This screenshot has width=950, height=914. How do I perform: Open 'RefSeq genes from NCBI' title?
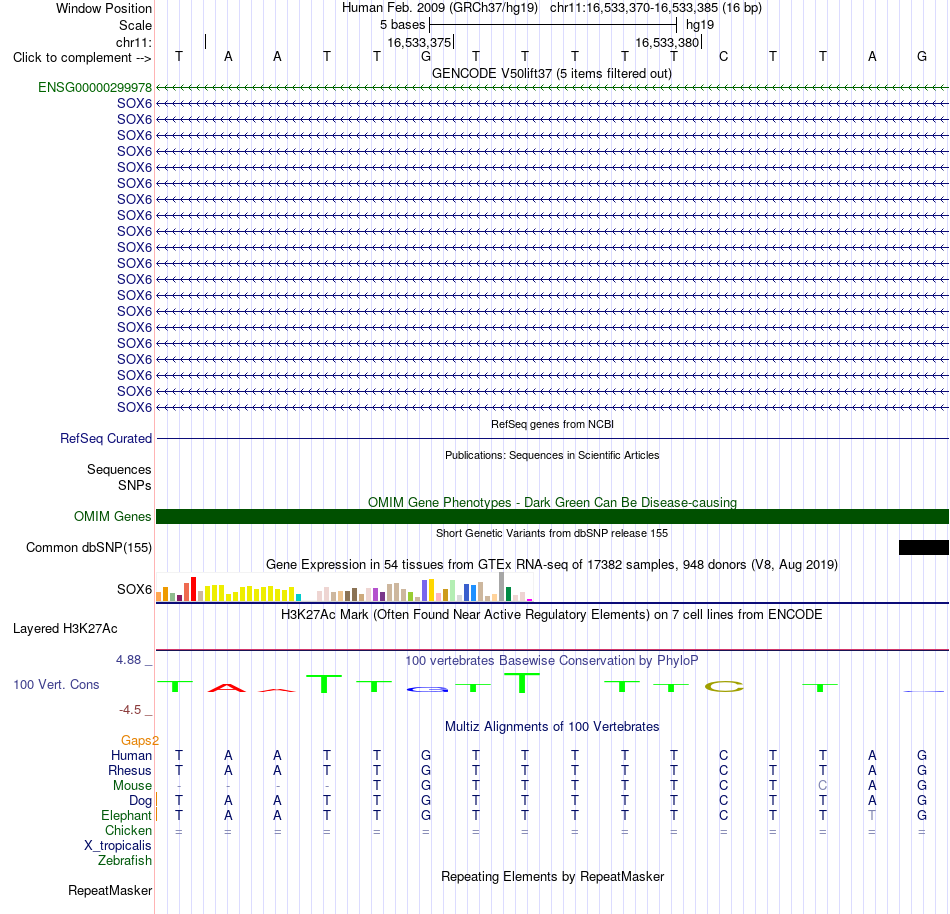(552, 425)
